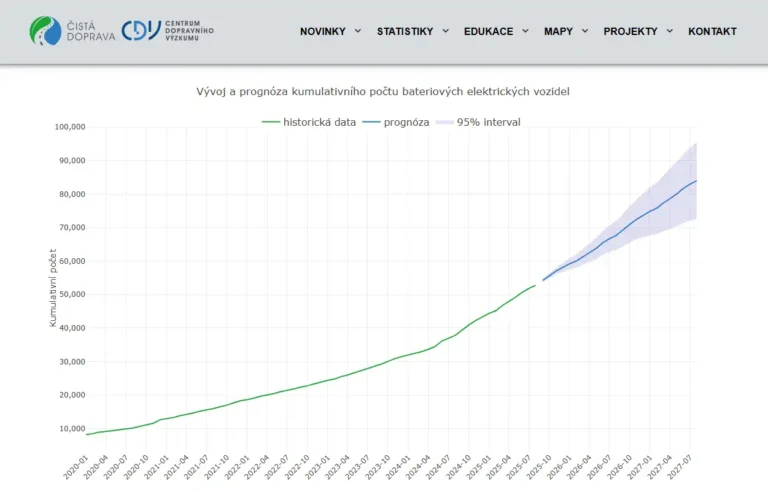Hide the 'prognóza' series via legend
This screenshot has width=768, height=492.
point(397,122)
